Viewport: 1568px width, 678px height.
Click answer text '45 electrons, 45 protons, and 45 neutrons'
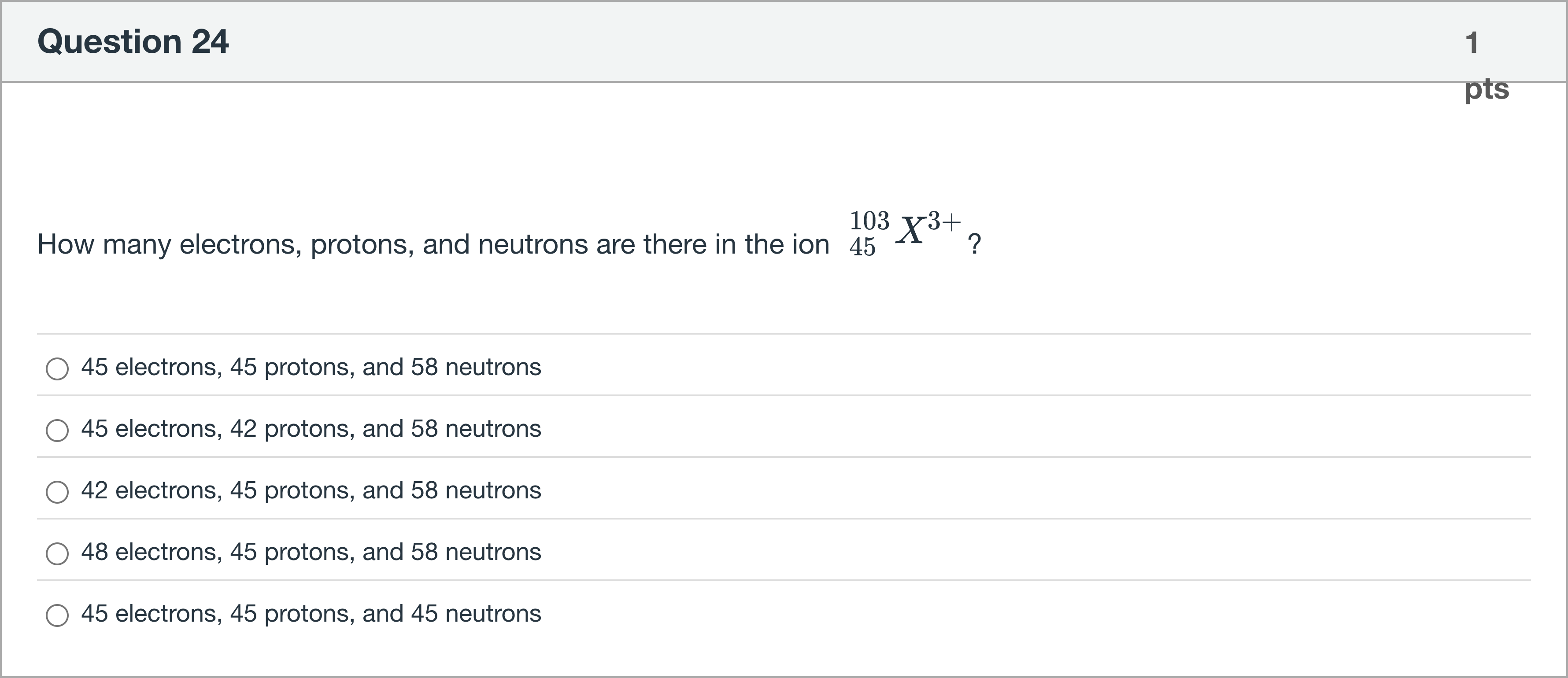click(311, 613)
